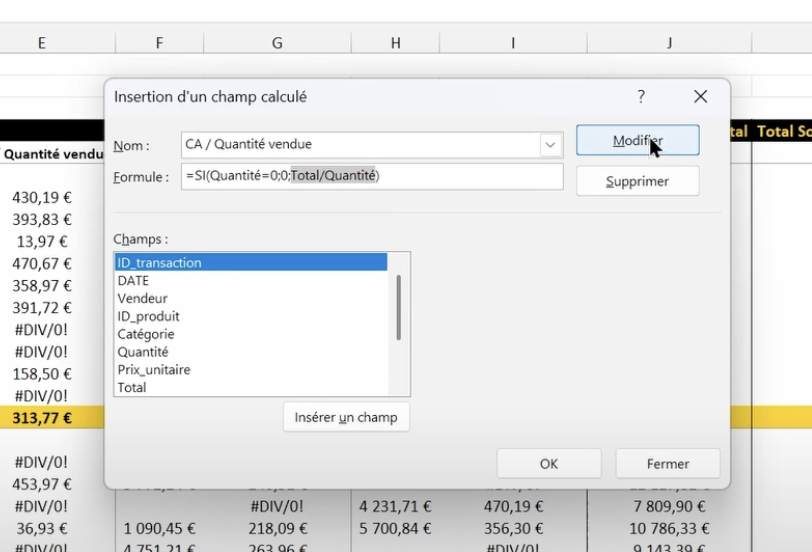Click cell with 13,97 €

coord(42,241)
